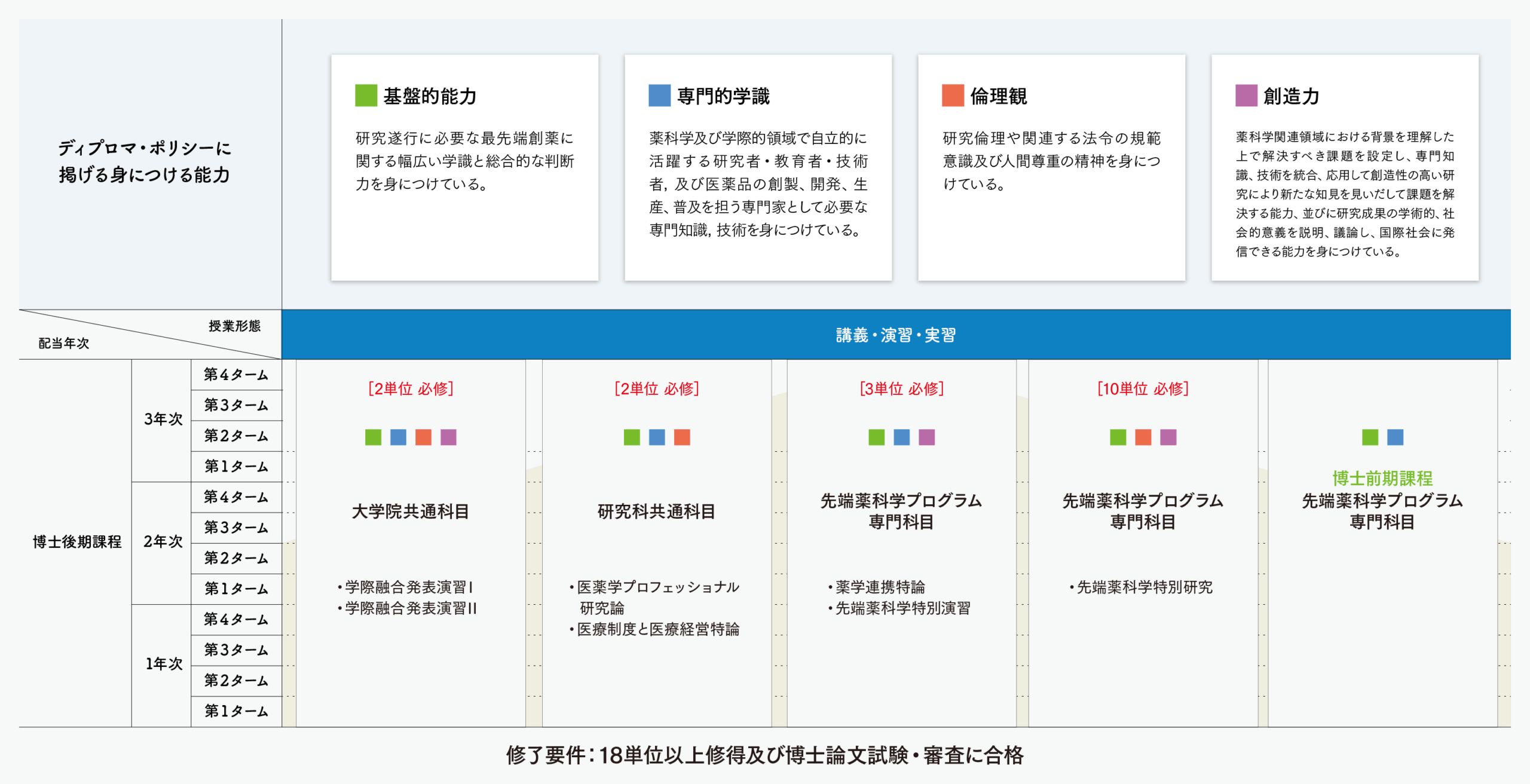Click blue square in 博士前期課程 column
The height and width of the screenshot is (784, 1530).
[x=1395, y=437]
